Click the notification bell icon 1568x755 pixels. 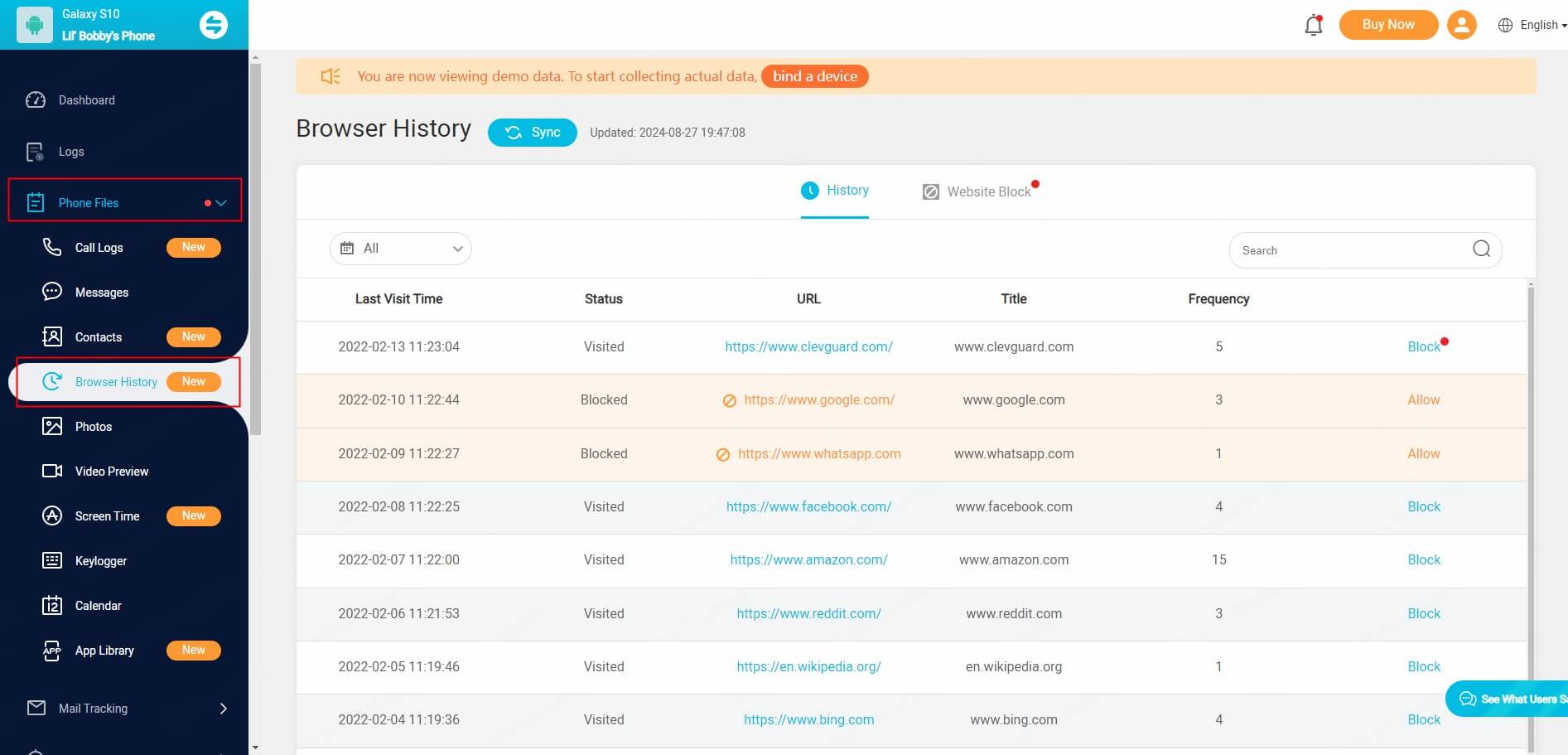pos(1314,25)
